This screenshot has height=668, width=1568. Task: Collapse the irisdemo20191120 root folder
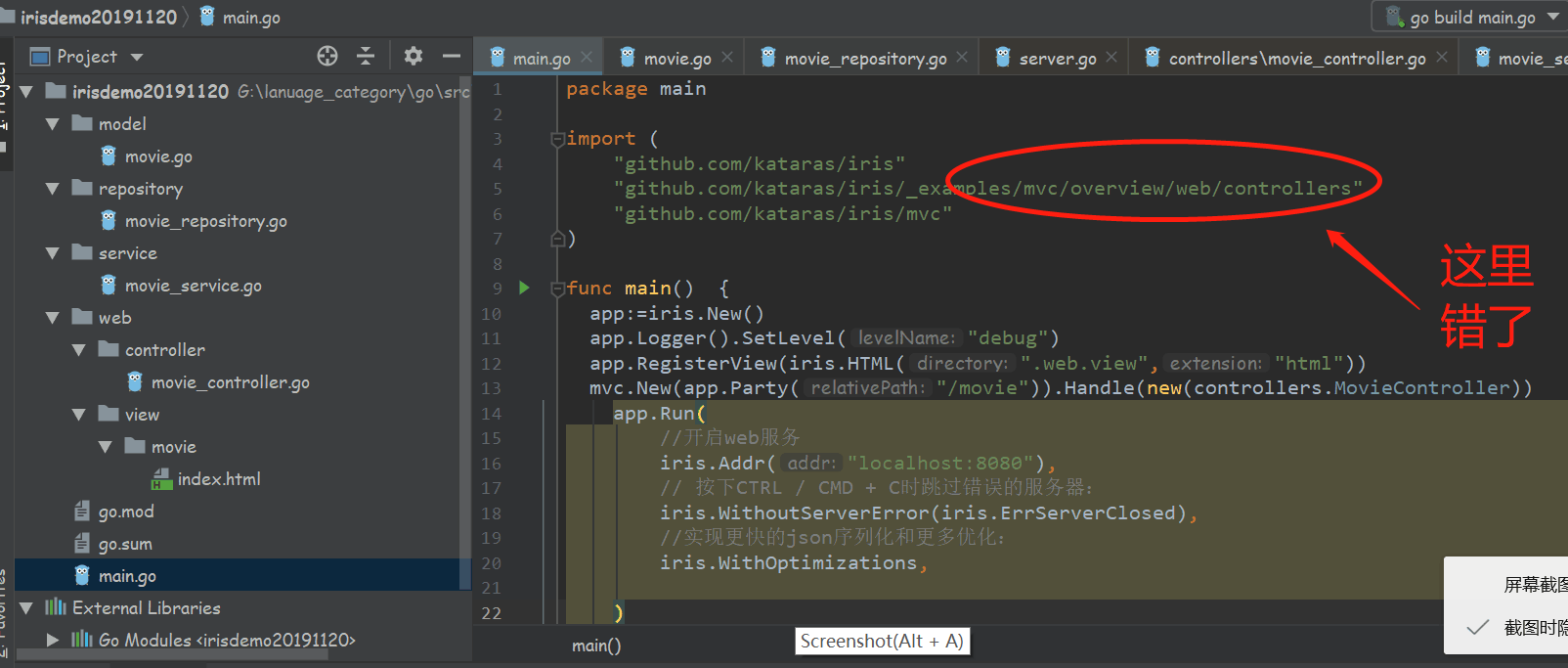pos(26,92)
